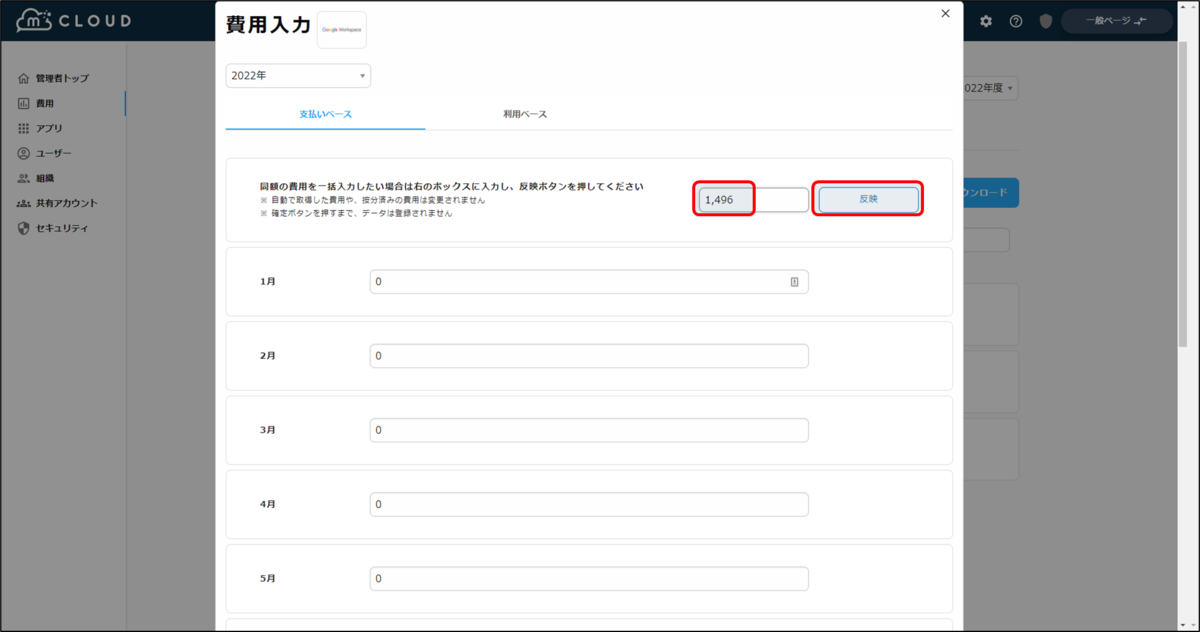Click the chart icon beside 費用
This screenshot has height=632, width=1200.
[x=24, y=103]
